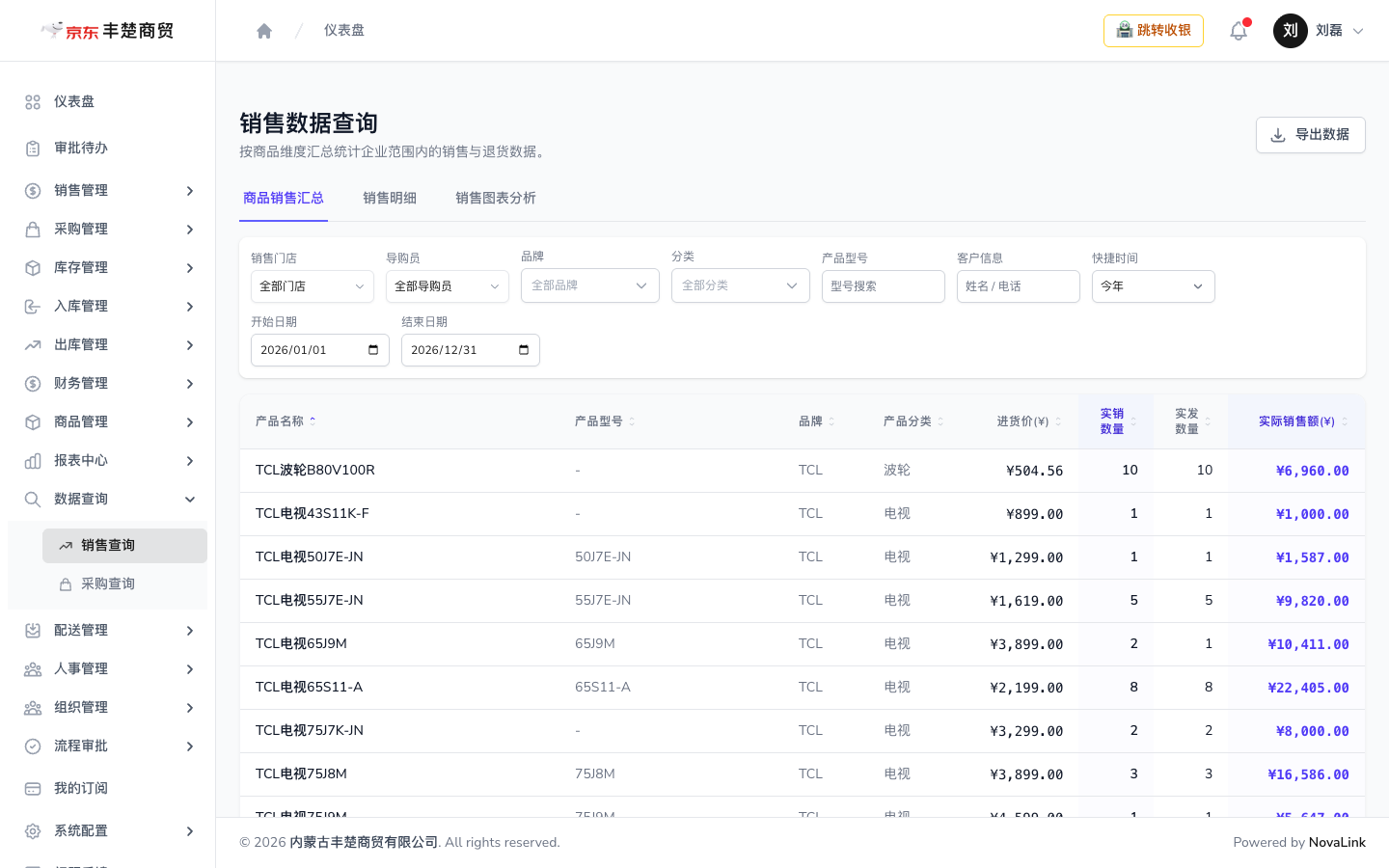
Task: Click the 人事管理 people icon
Action: click(x=33, y=669)
